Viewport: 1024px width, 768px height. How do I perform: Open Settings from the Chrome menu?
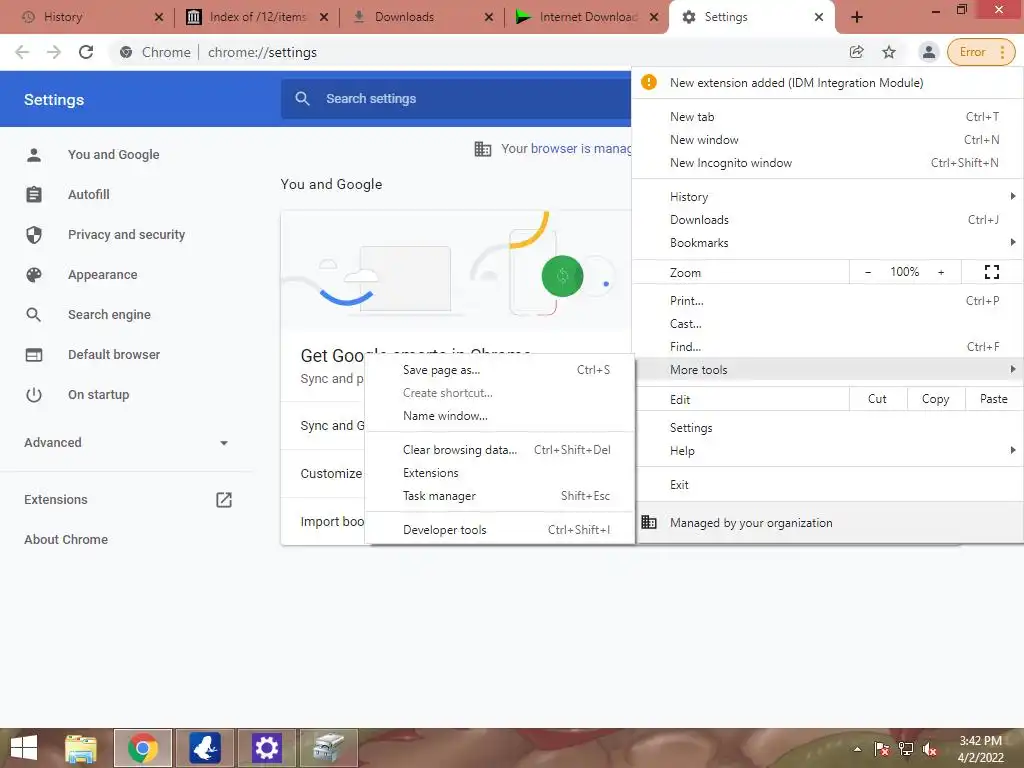coord(827,428)
